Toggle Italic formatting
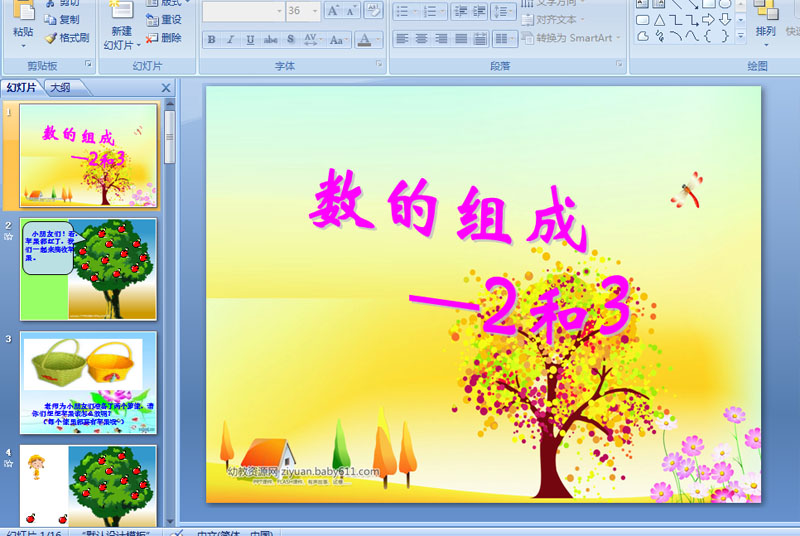This screenshot has height=536, width=800. tap(231, 39)
